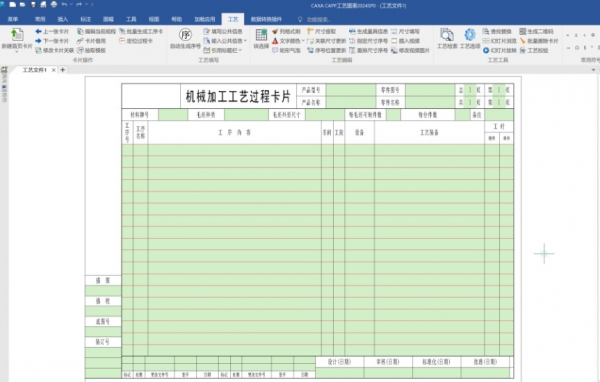Go to next card with 下一张卡片
The image size is (600, 382).
point(52,41)
